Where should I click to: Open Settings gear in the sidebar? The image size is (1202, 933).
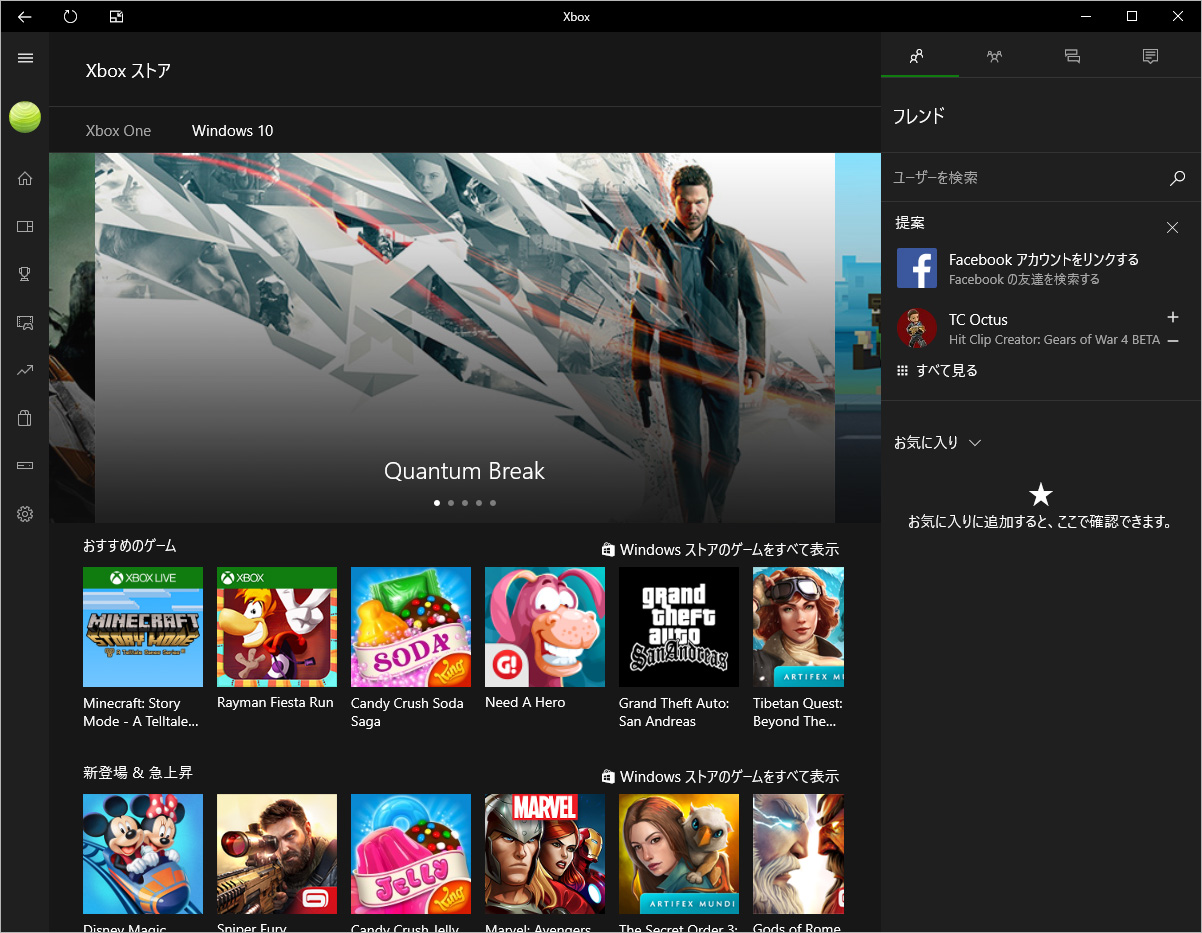click(x=25, y=514)
